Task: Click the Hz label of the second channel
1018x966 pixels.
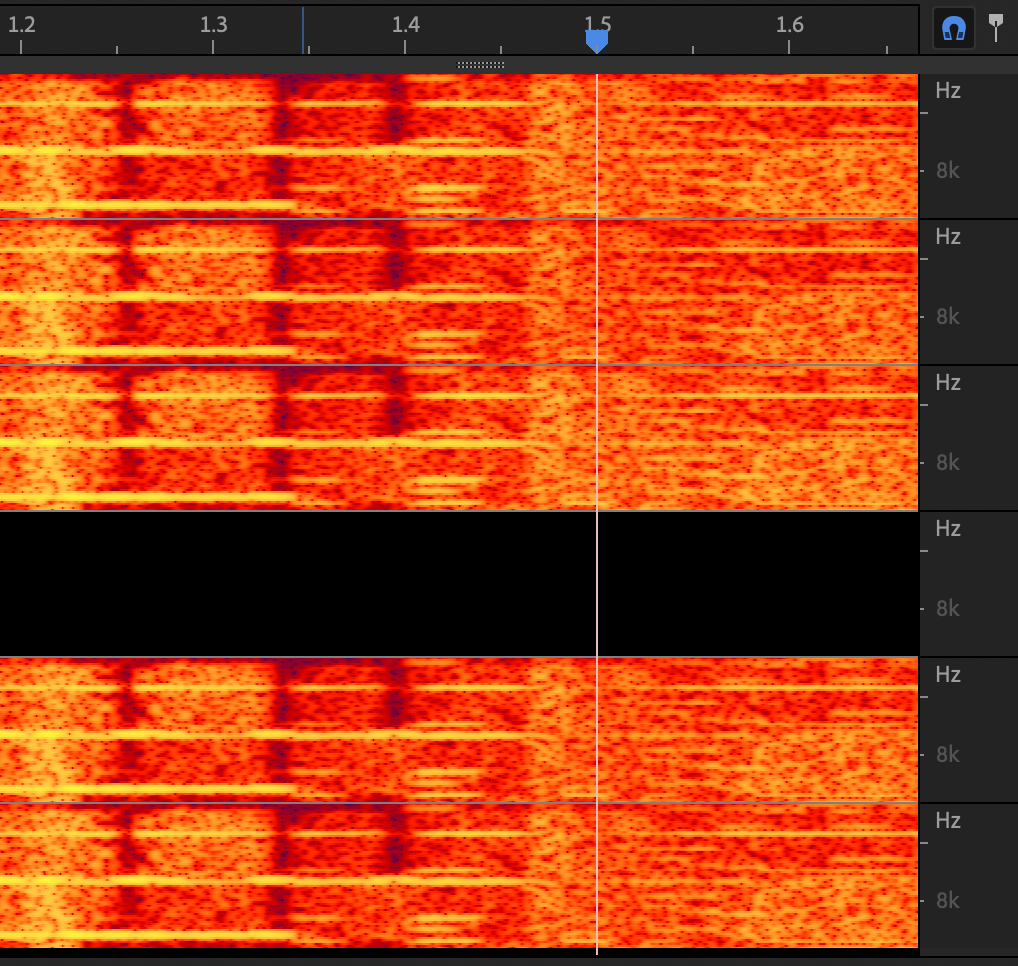Action: (x=948, y=236)
